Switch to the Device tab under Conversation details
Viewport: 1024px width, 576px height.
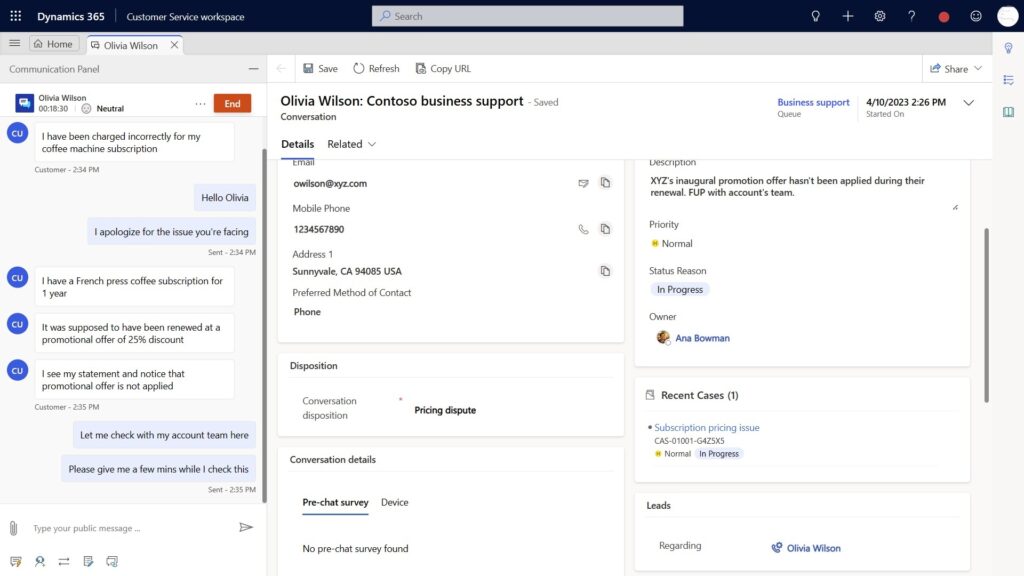pyautogui.click(x=394, y=503)
